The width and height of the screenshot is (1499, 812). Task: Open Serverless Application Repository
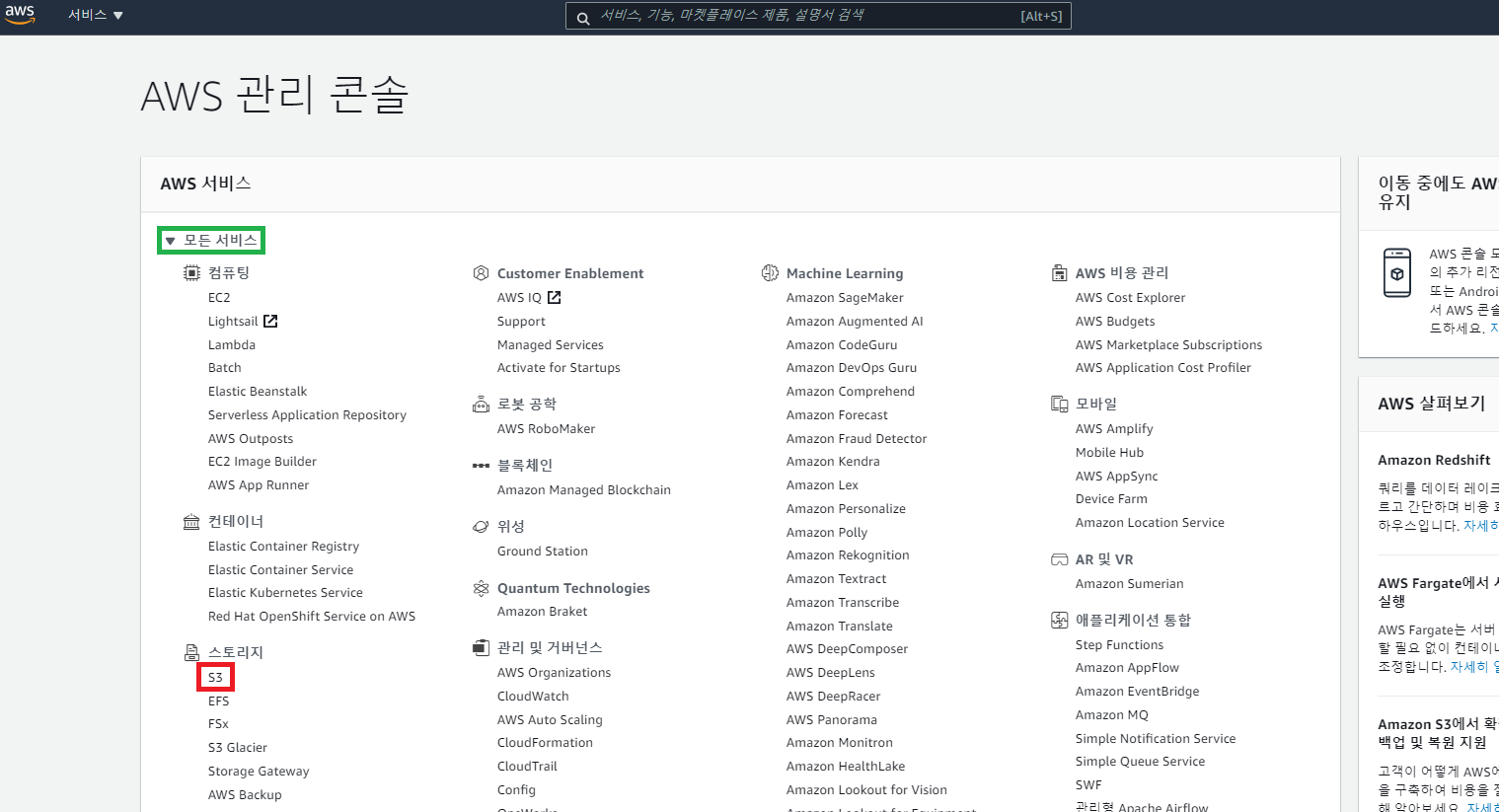click(x=307, y=415)
